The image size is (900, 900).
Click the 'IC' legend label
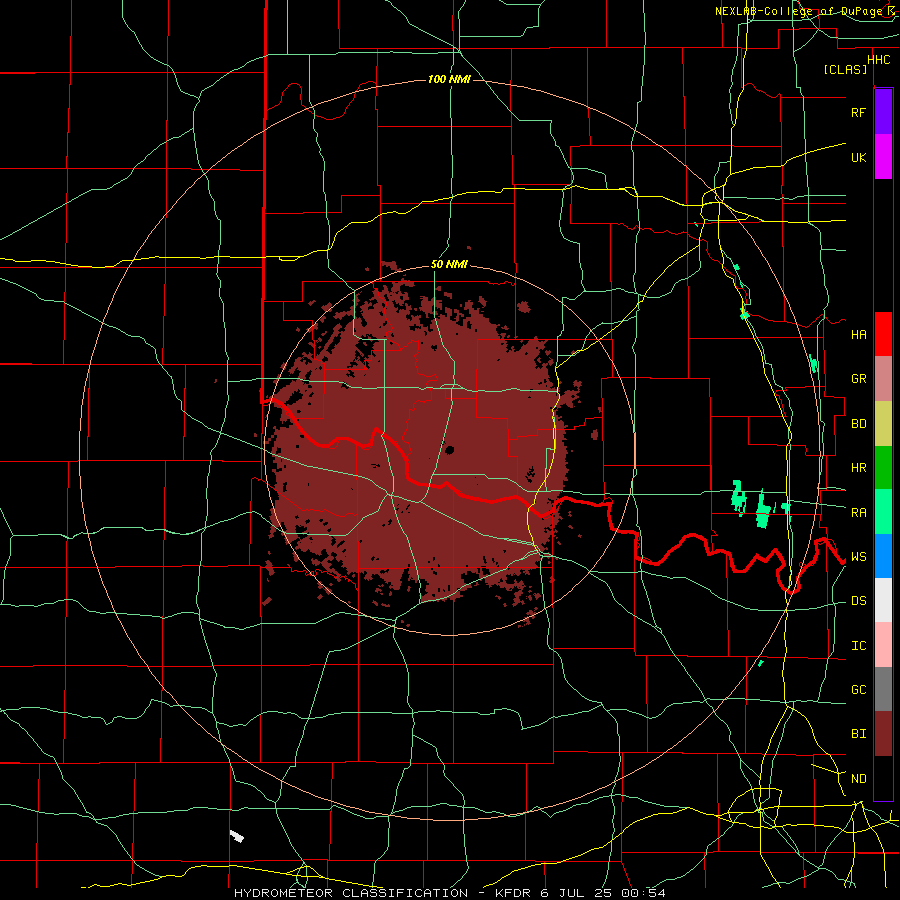[859, 645]
